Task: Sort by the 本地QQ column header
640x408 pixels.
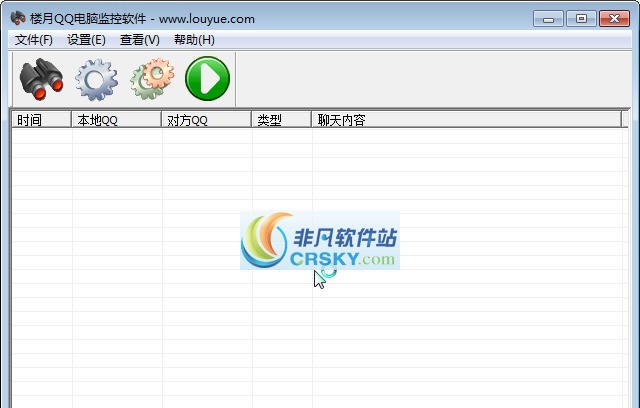Action: click(116, 120)
